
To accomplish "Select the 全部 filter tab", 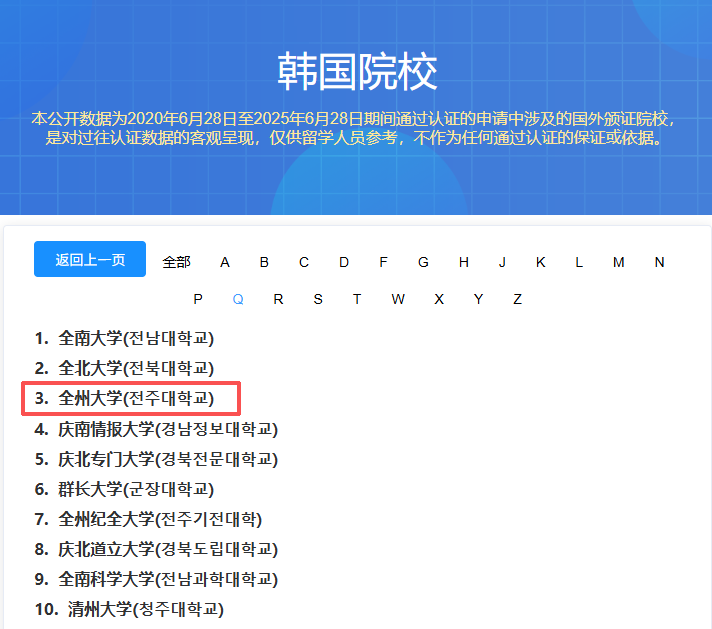I will tap(176, 262).
